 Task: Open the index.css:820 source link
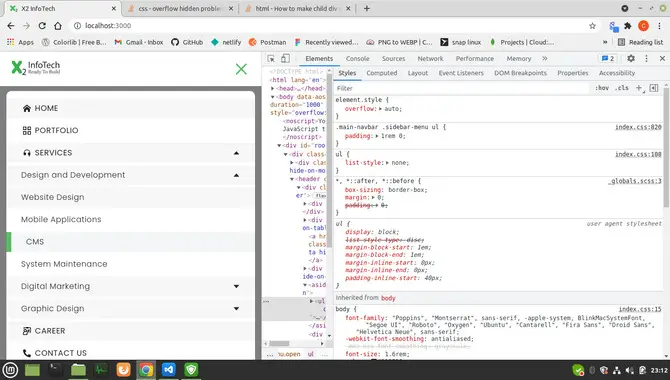pyautogui.click(x=638, y=127)
